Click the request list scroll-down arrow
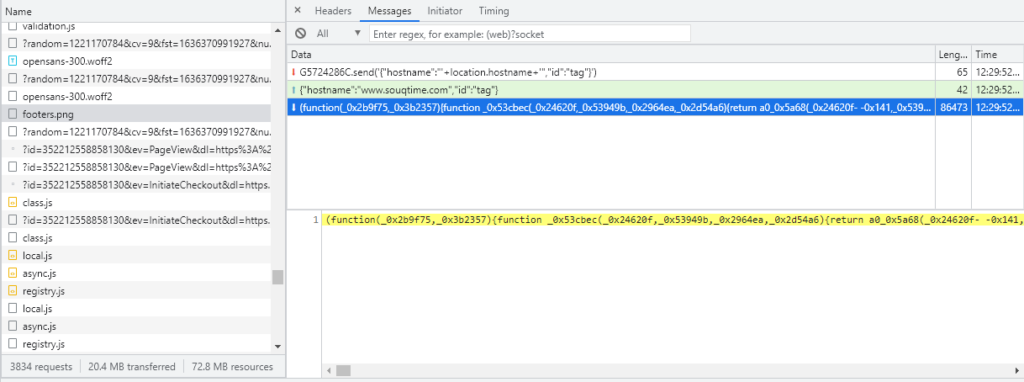This screenshot has width=1024, height=382. pos(278,346)
